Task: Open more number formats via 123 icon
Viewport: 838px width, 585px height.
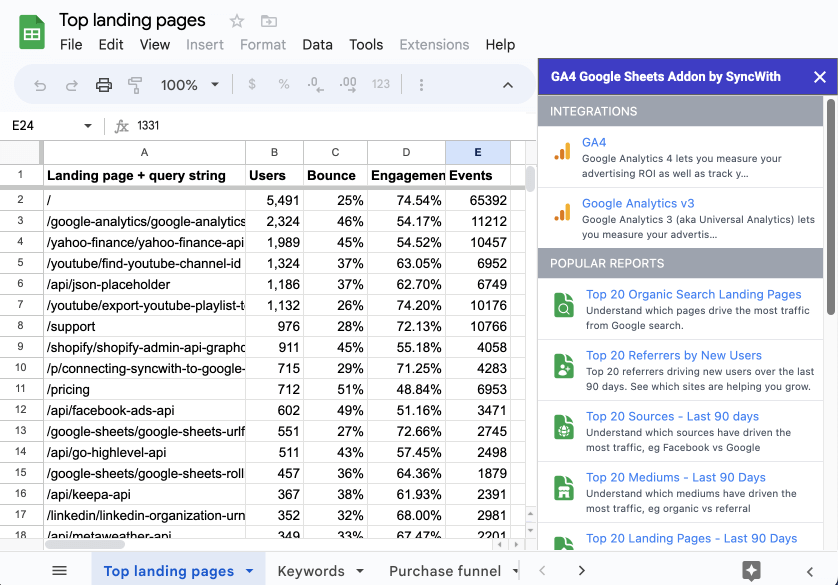Action: (x=381, y=85)
